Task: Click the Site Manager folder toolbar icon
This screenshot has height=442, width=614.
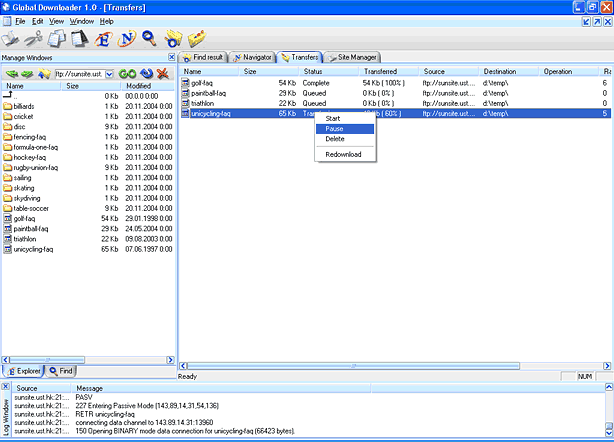Action: [197, 39]
